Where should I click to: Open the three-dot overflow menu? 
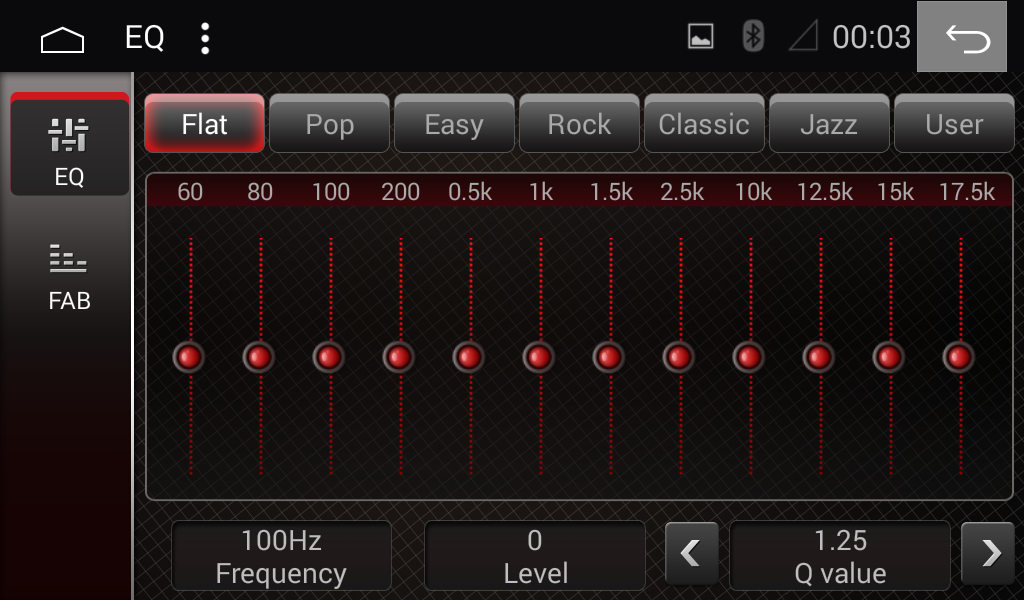tap(205, 39)
